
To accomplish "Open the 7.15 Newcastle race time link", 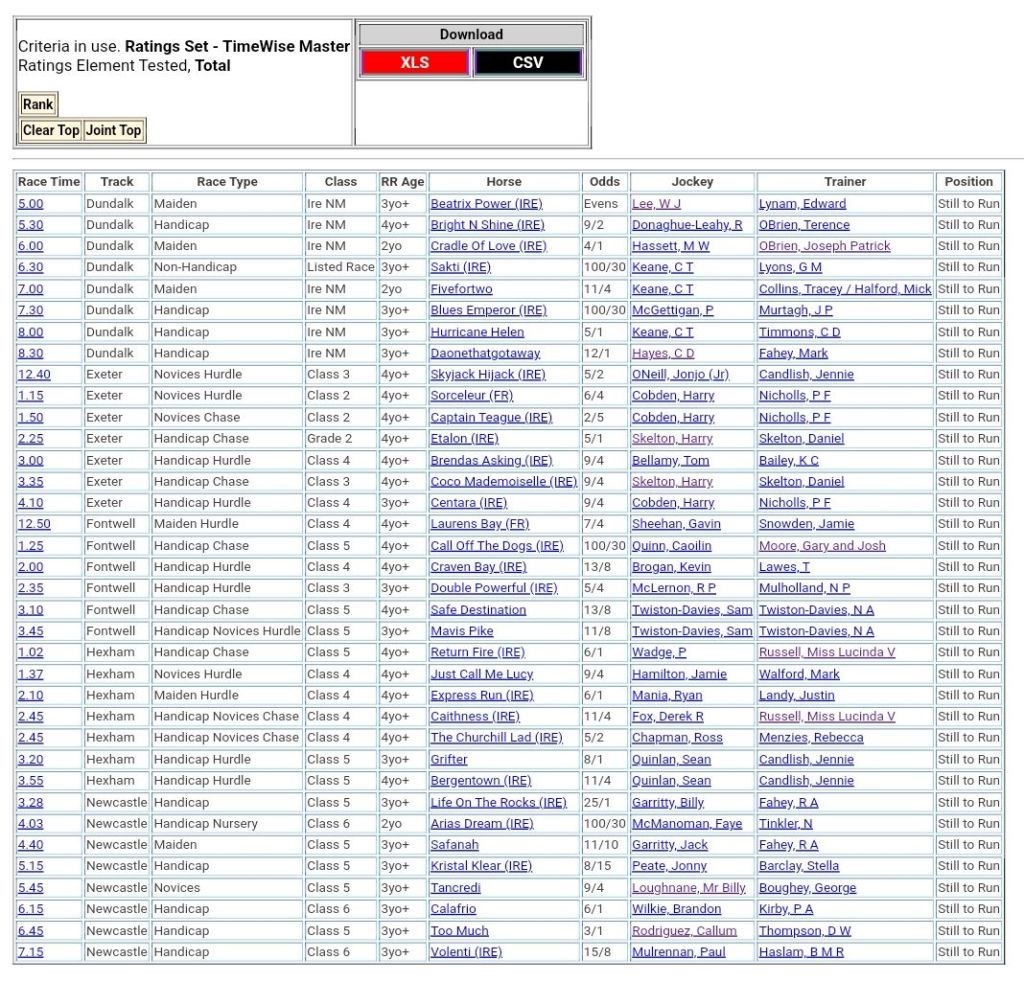I will [x=30, y=952].
